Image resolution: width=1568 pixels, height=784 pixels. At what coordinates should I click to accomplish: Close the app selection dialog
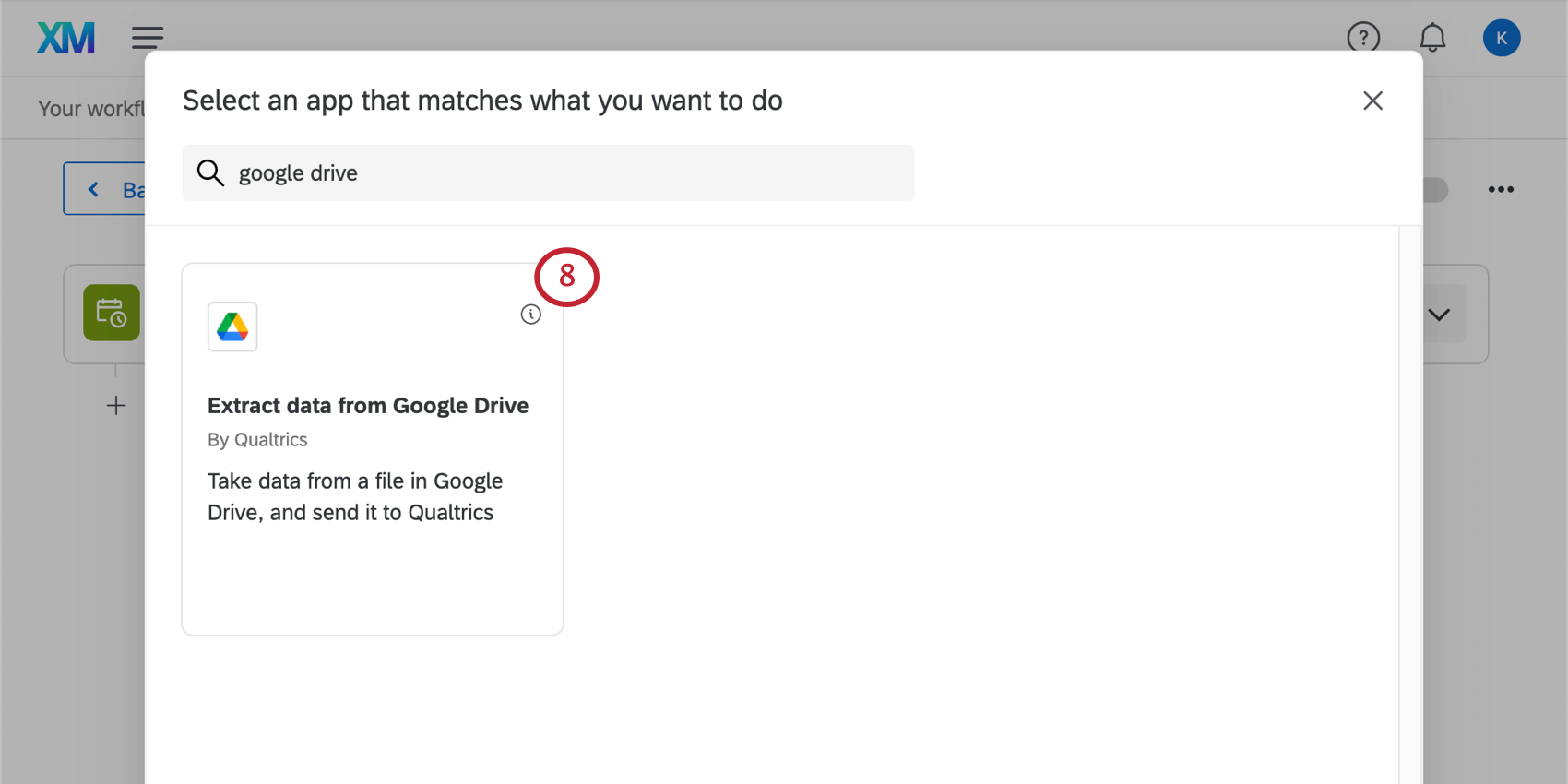[1372, 101]
